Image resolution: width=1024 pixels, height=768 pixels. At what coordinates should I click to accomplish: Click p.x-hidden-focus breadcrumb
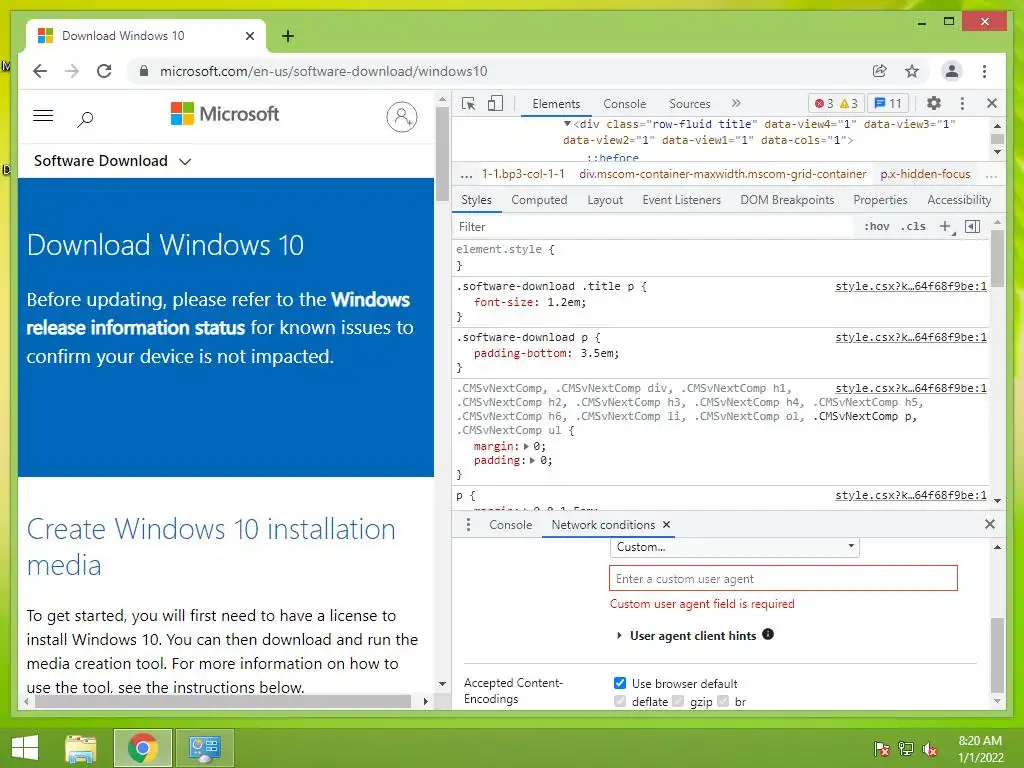pyautogui.click(x=925, y=174)
